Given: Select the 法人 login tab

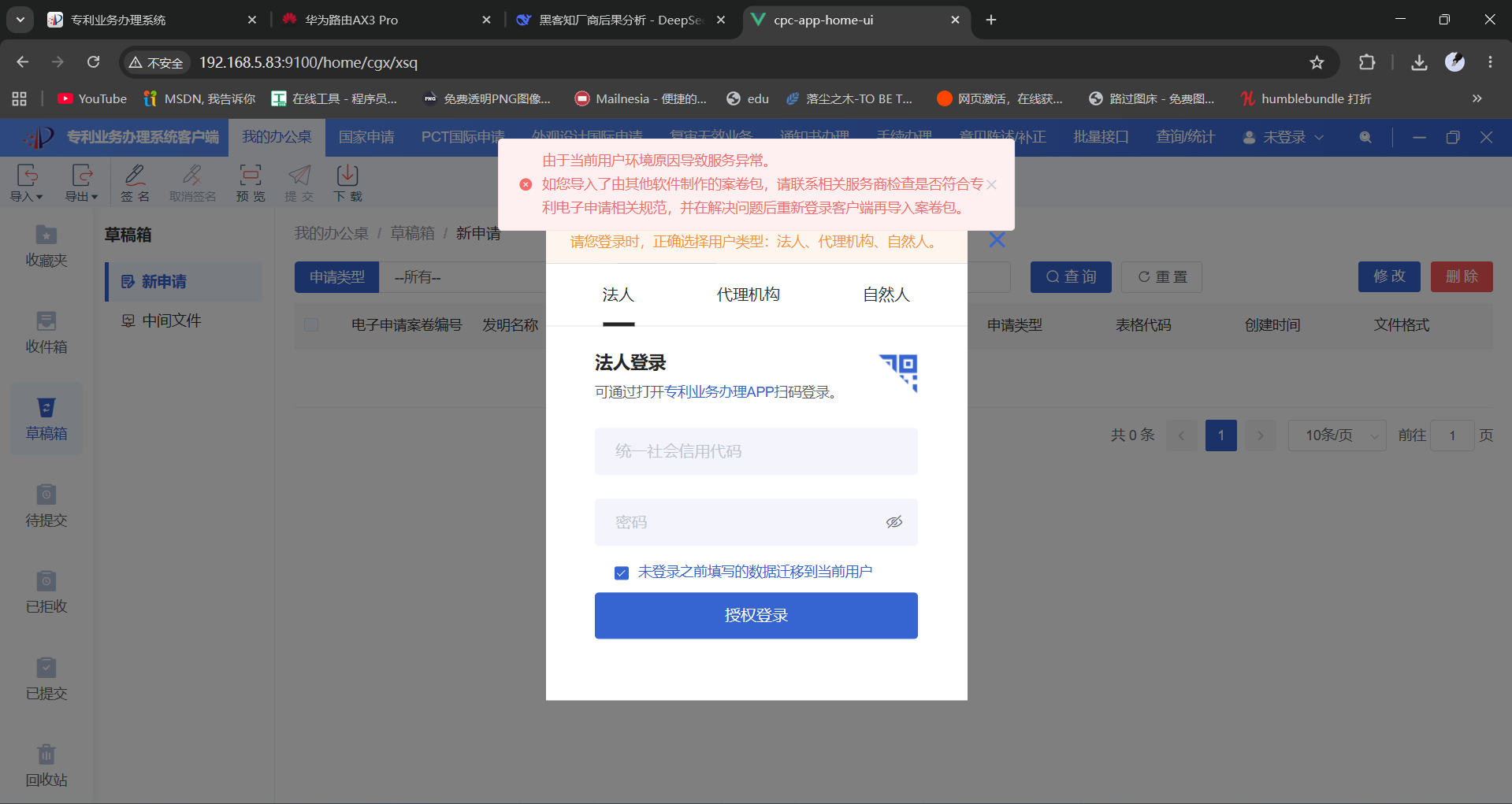Looking at the screenshot, I should (619, 295).
